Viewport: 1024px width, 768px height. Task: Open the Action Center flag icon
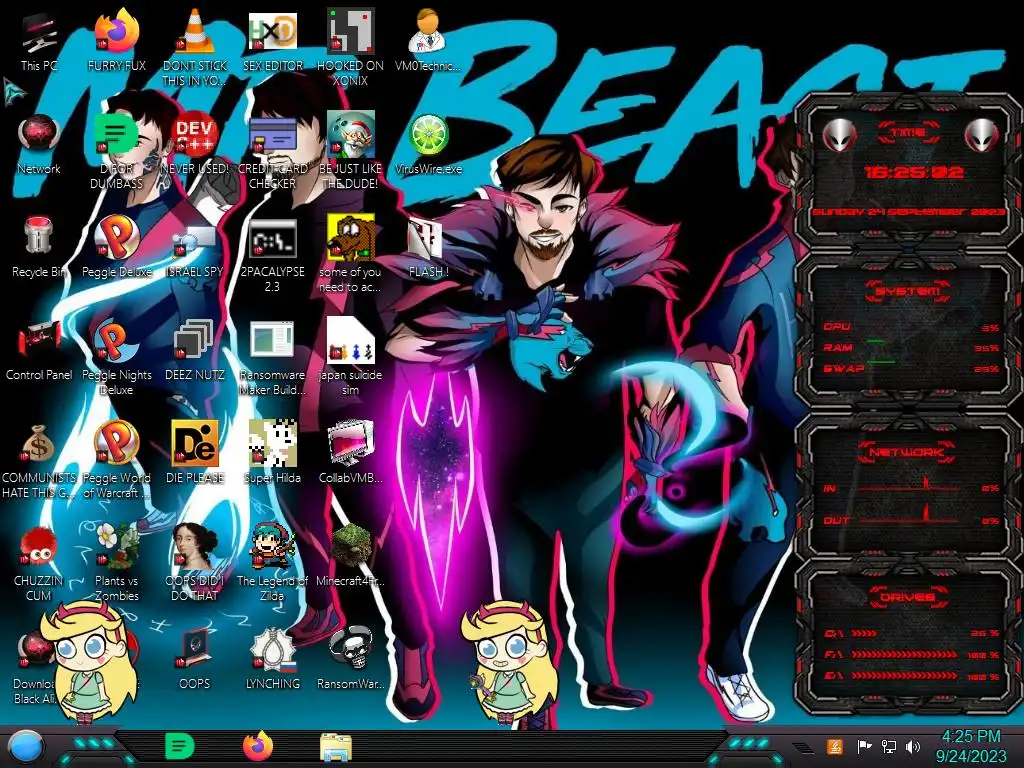tap(864, 746)
